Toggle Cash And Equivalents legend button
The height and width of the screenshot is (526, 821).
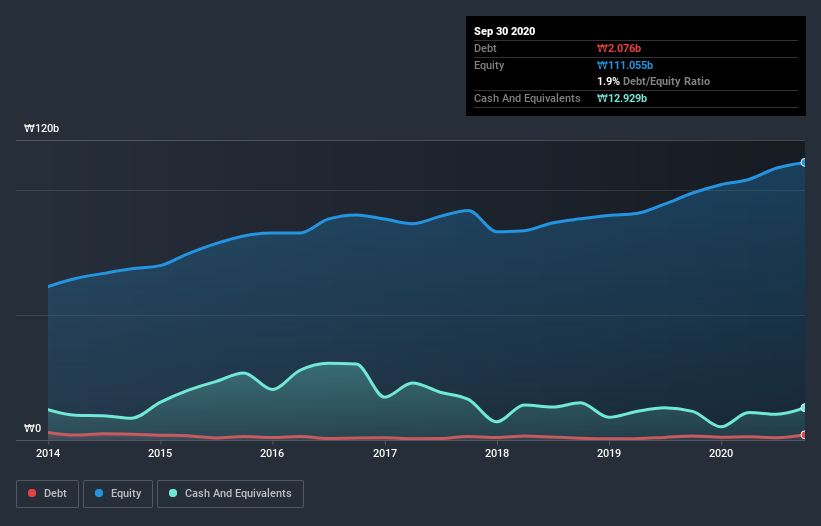(230, 494)
